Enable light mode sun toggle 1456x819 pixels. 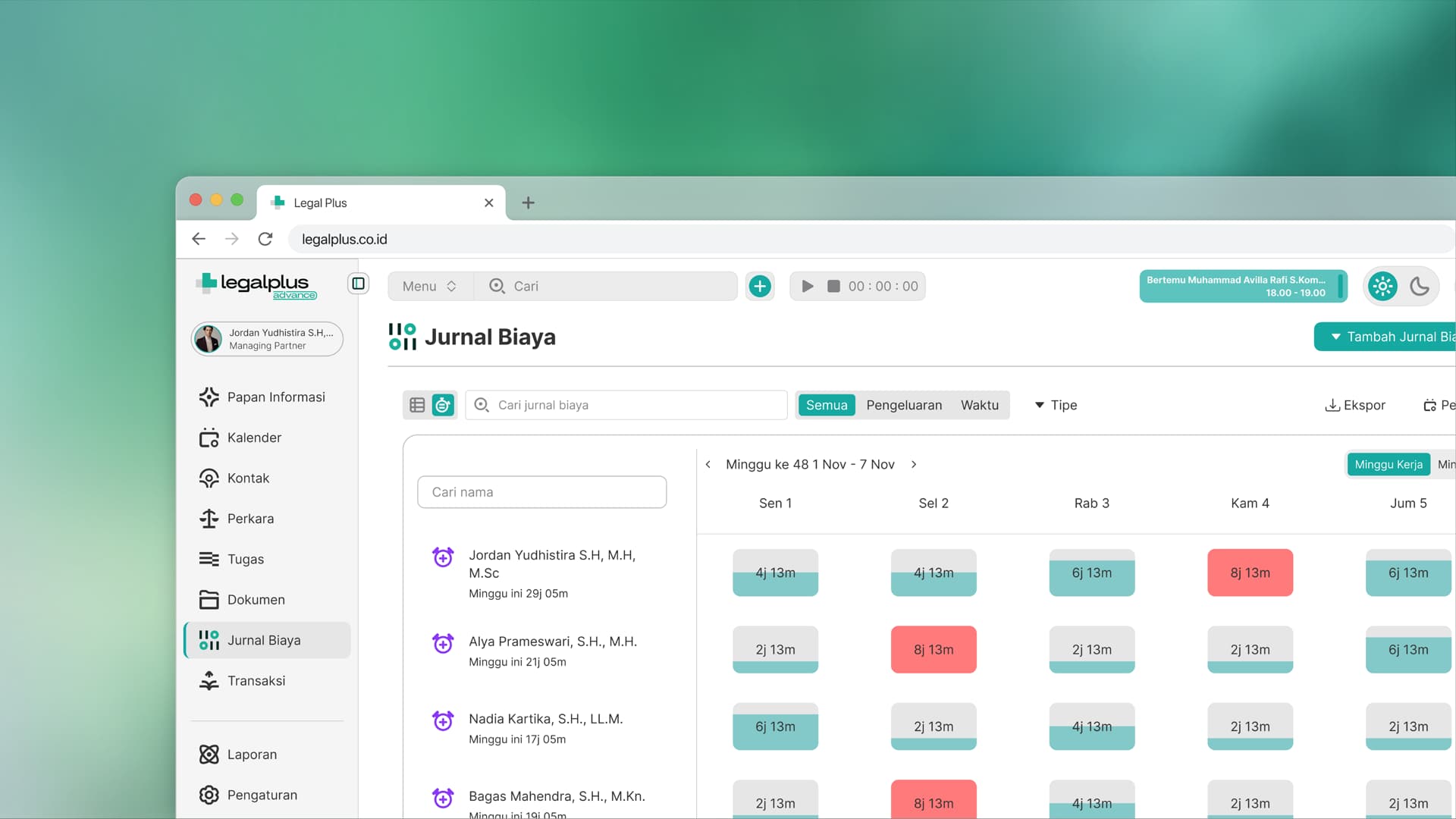1382,286
